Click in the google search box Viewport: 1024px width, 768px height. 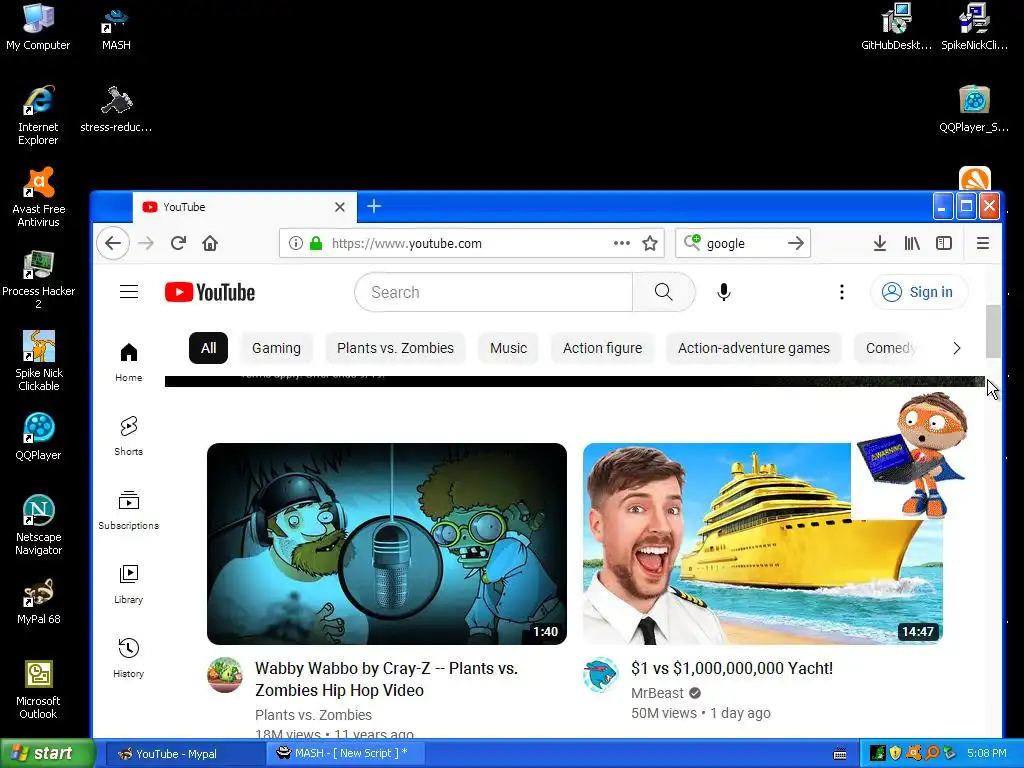[743, 244]
